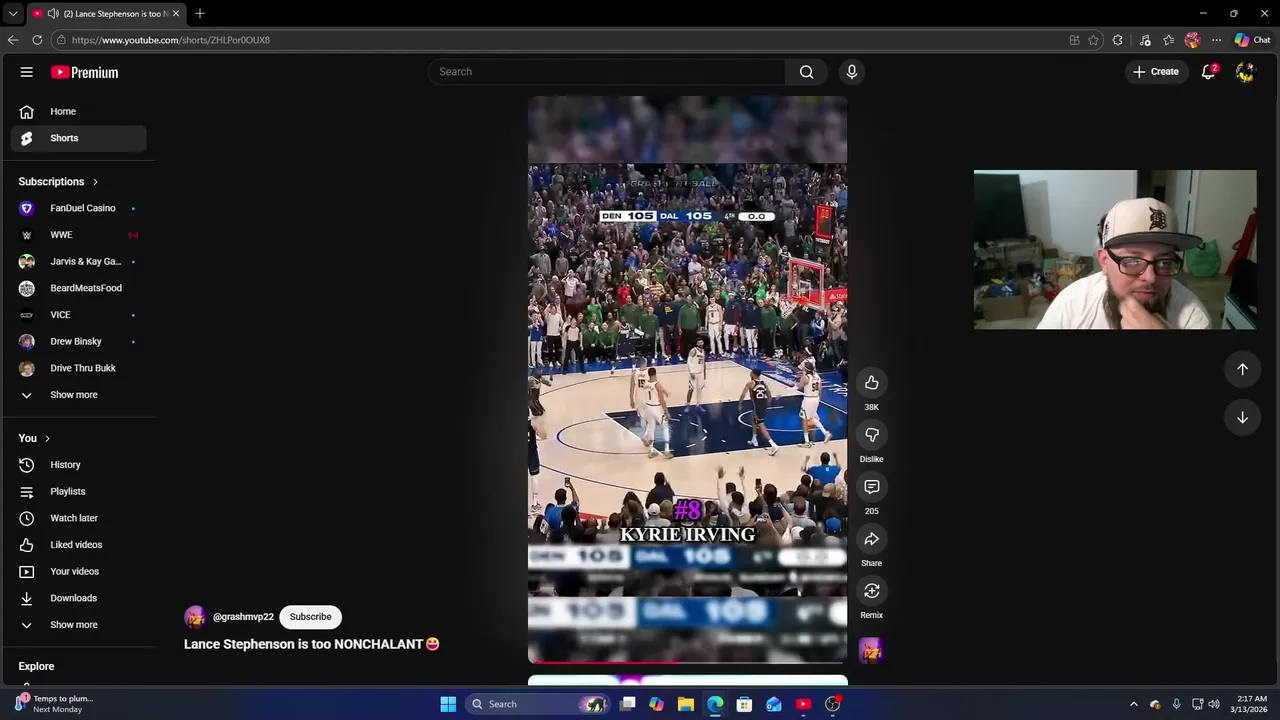The image size is (1280, 720).
Task: Show hidden system tray icons
Action: (x=1133, y=704)
